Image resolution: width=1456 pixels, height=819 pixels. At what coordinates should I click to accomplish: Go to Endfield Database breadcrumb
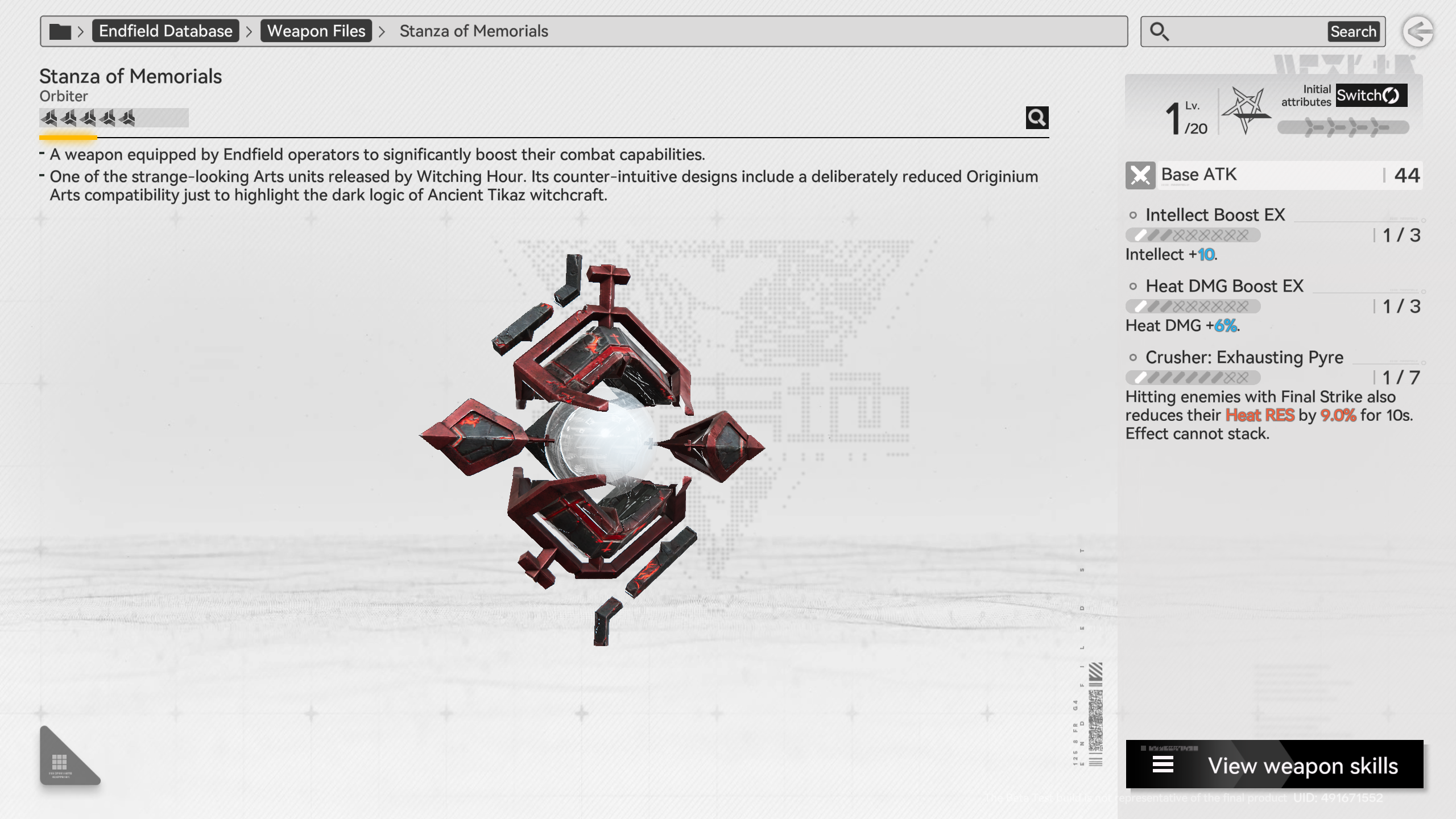click(166, 31)
